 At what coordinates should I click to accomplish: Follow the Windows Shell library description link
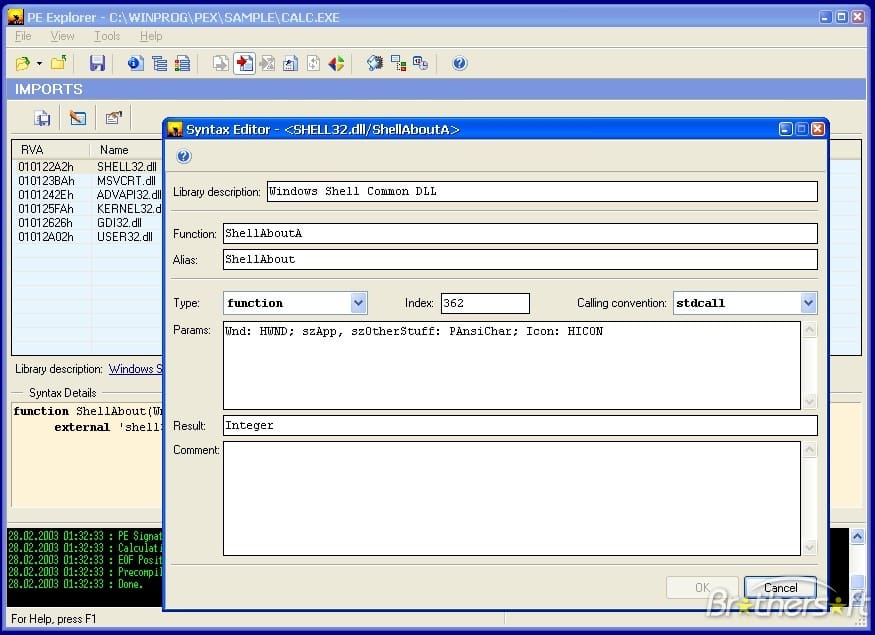(x=135, y=368)
